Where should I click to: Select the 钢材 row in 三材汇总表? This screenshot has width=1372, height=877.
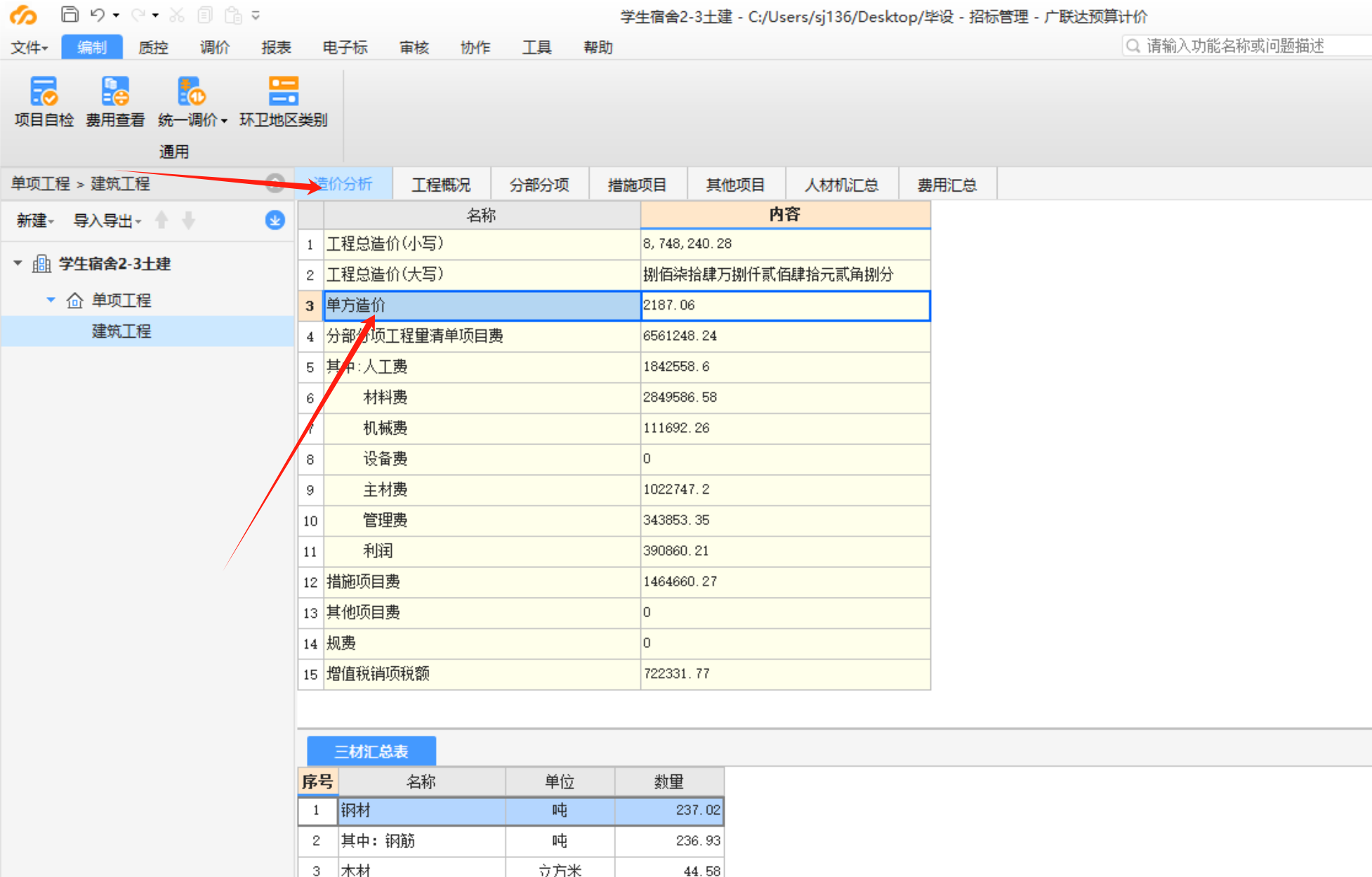[x=511, y=810]
